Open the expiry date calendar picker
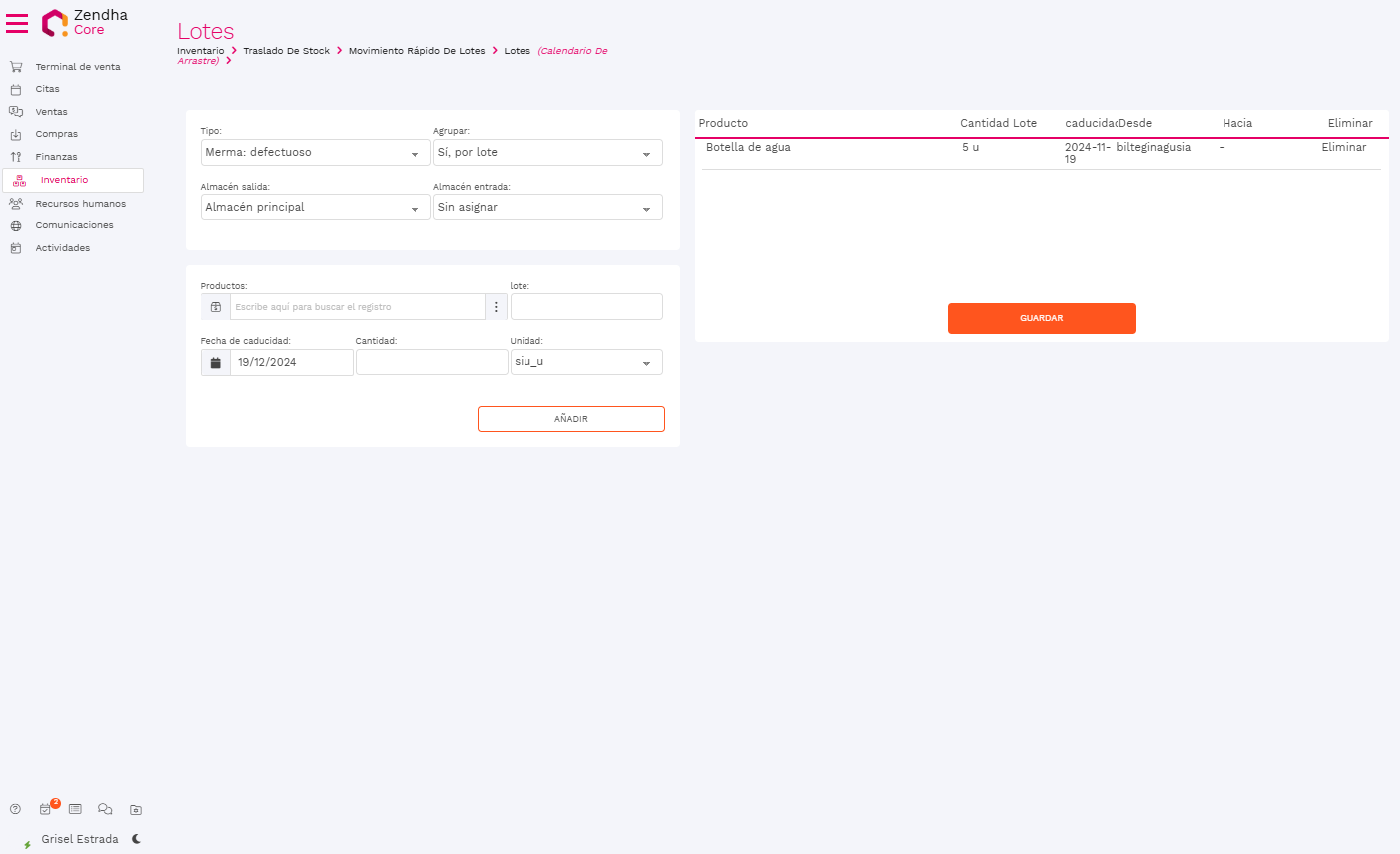1400x854 pixels. click(215, 362)
